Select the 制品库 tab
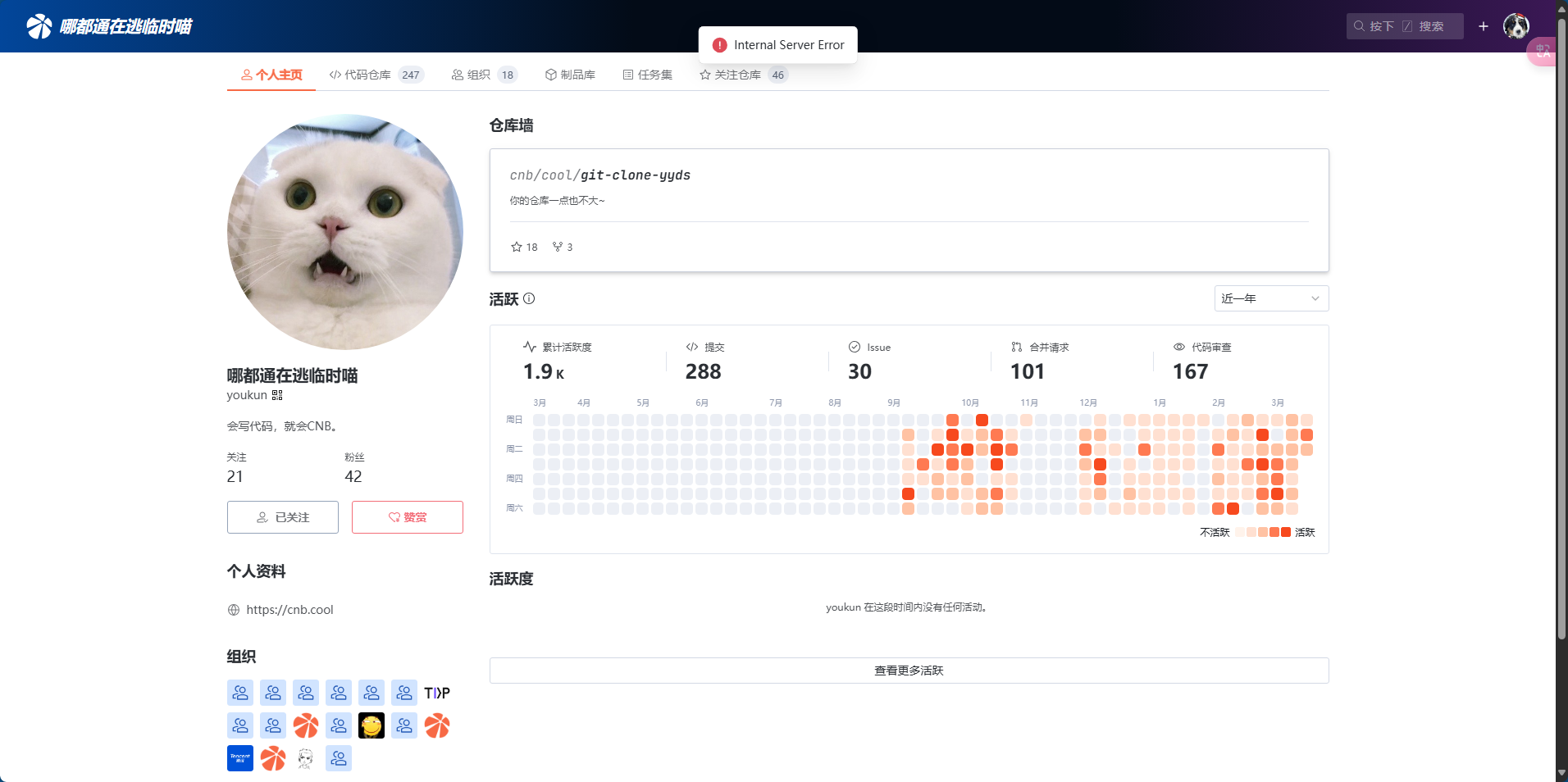Image resolution: width=1568 pixels, height=782 pixels. pos(570,75)
